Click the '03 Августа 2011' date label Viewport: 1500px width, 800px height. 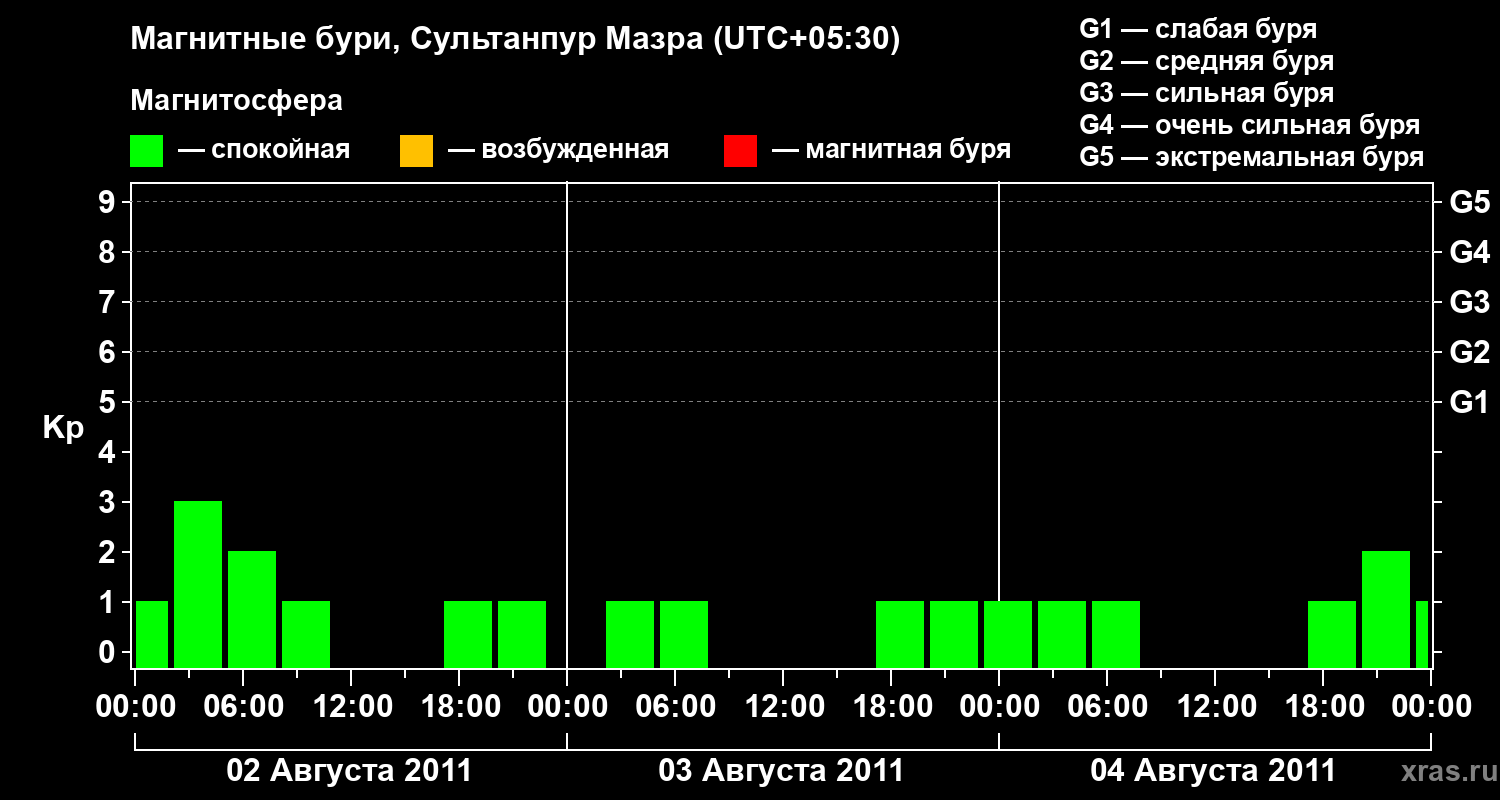click(781, 771)
